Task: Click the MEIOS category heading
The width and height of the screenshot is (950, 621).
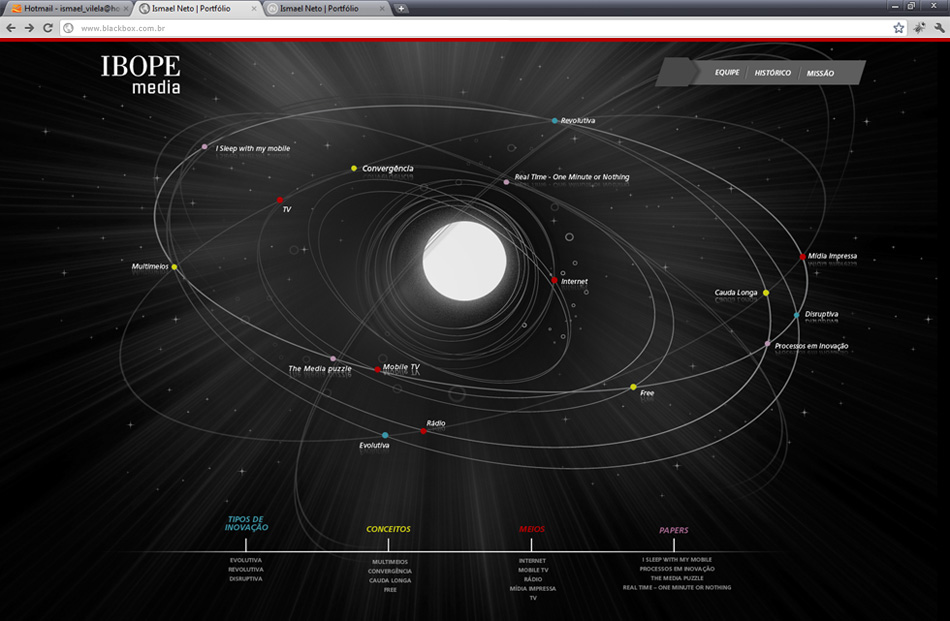Action: tap(532, 529)
